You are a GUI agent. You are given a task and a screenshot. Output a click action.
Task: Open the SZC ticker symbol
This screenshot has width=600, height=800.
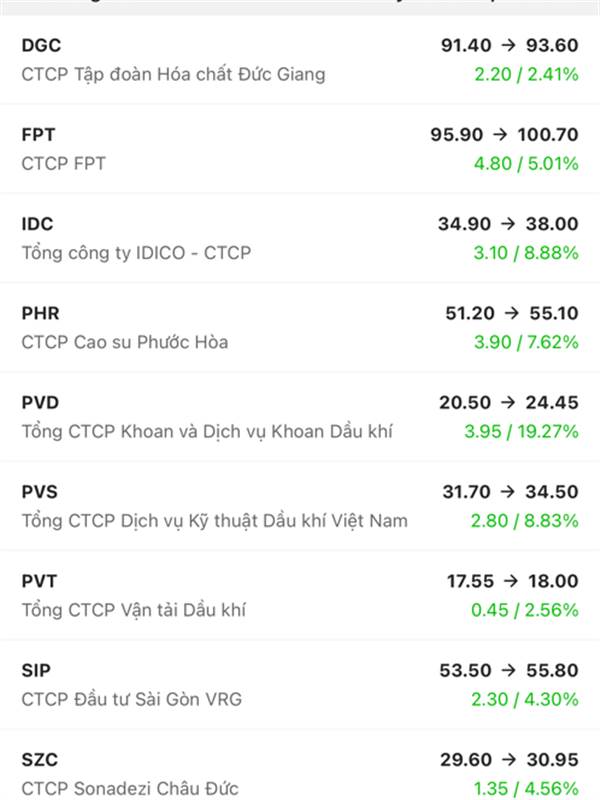click(x=39, y=760)
